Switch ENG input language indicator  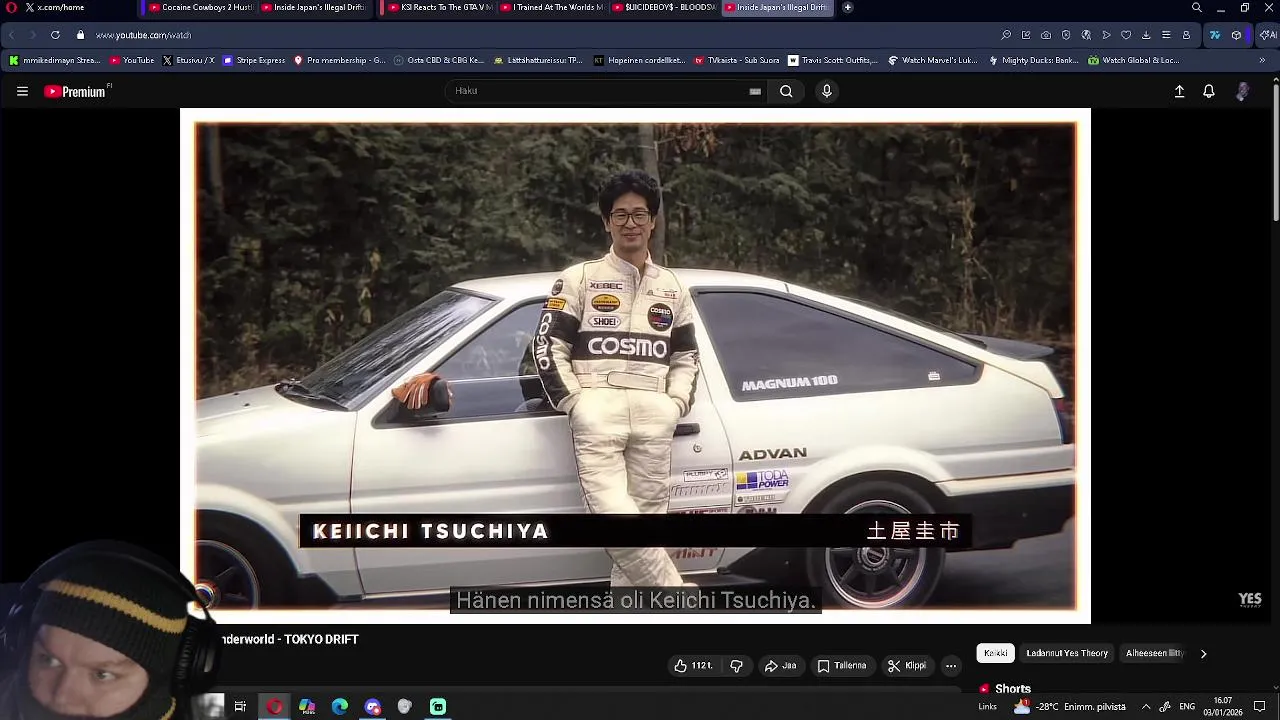[x=1187, y=707]
